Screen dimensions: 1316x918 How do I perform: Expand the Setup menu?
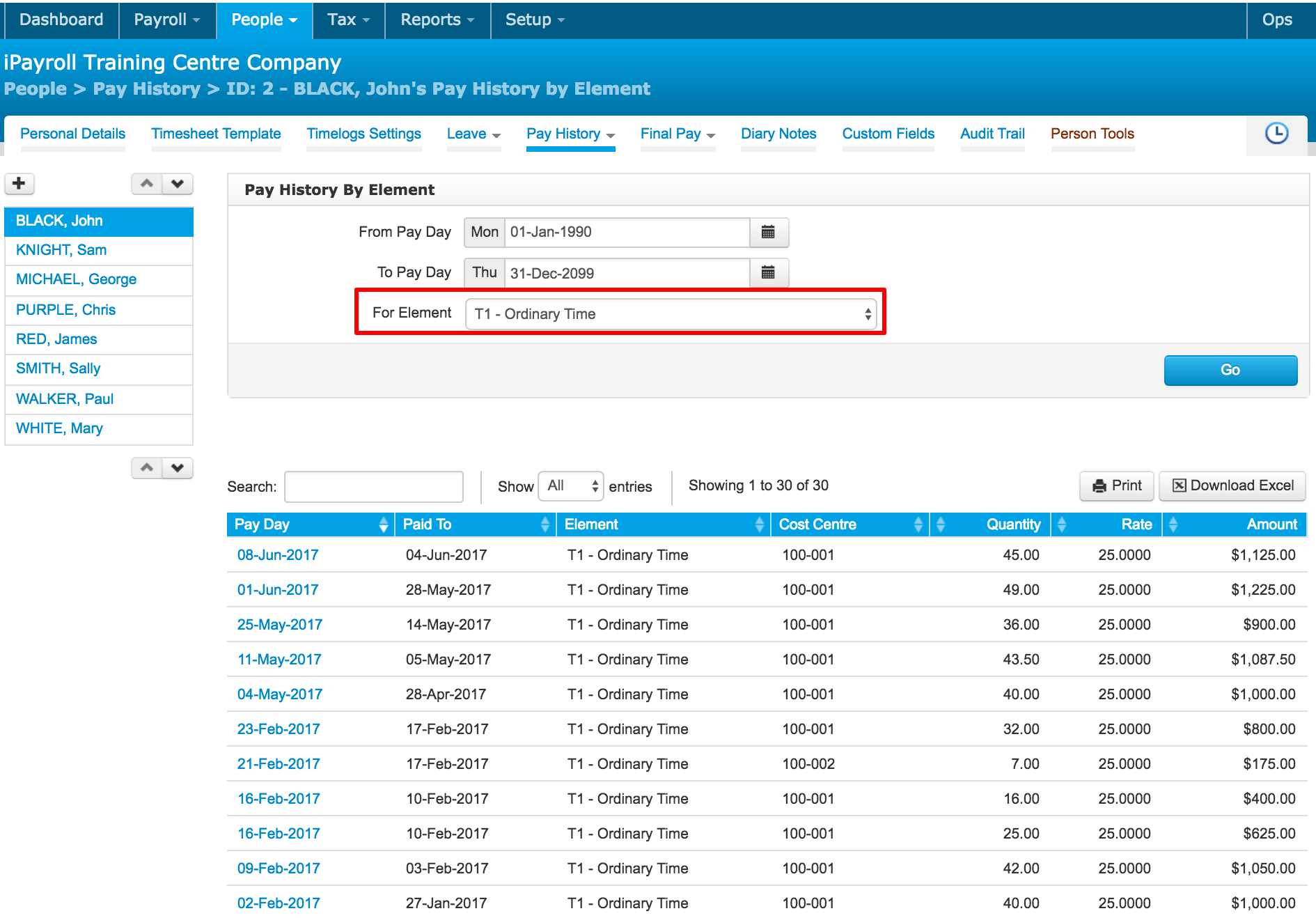tap(535, 20)
